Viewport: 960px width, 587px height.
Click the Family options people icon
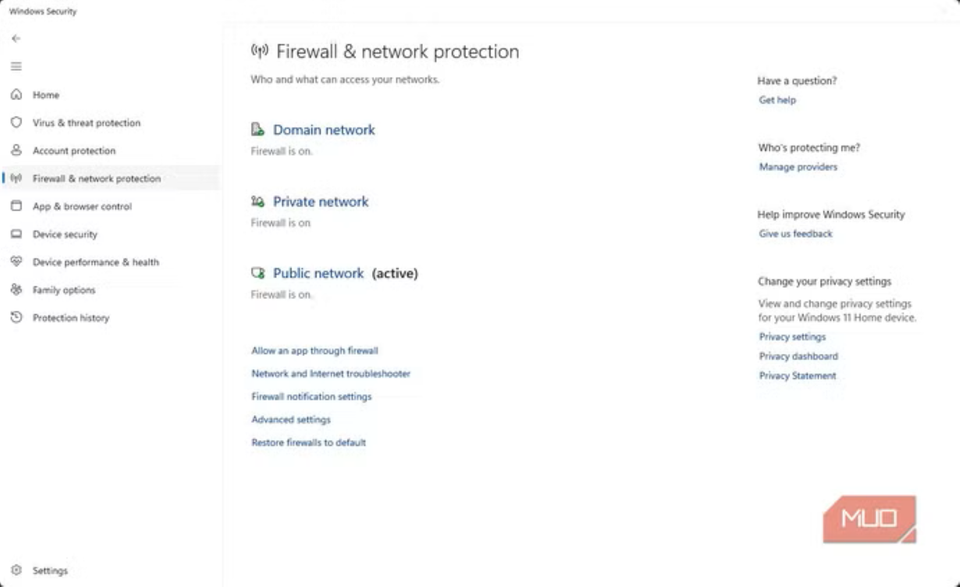point(16,290)
